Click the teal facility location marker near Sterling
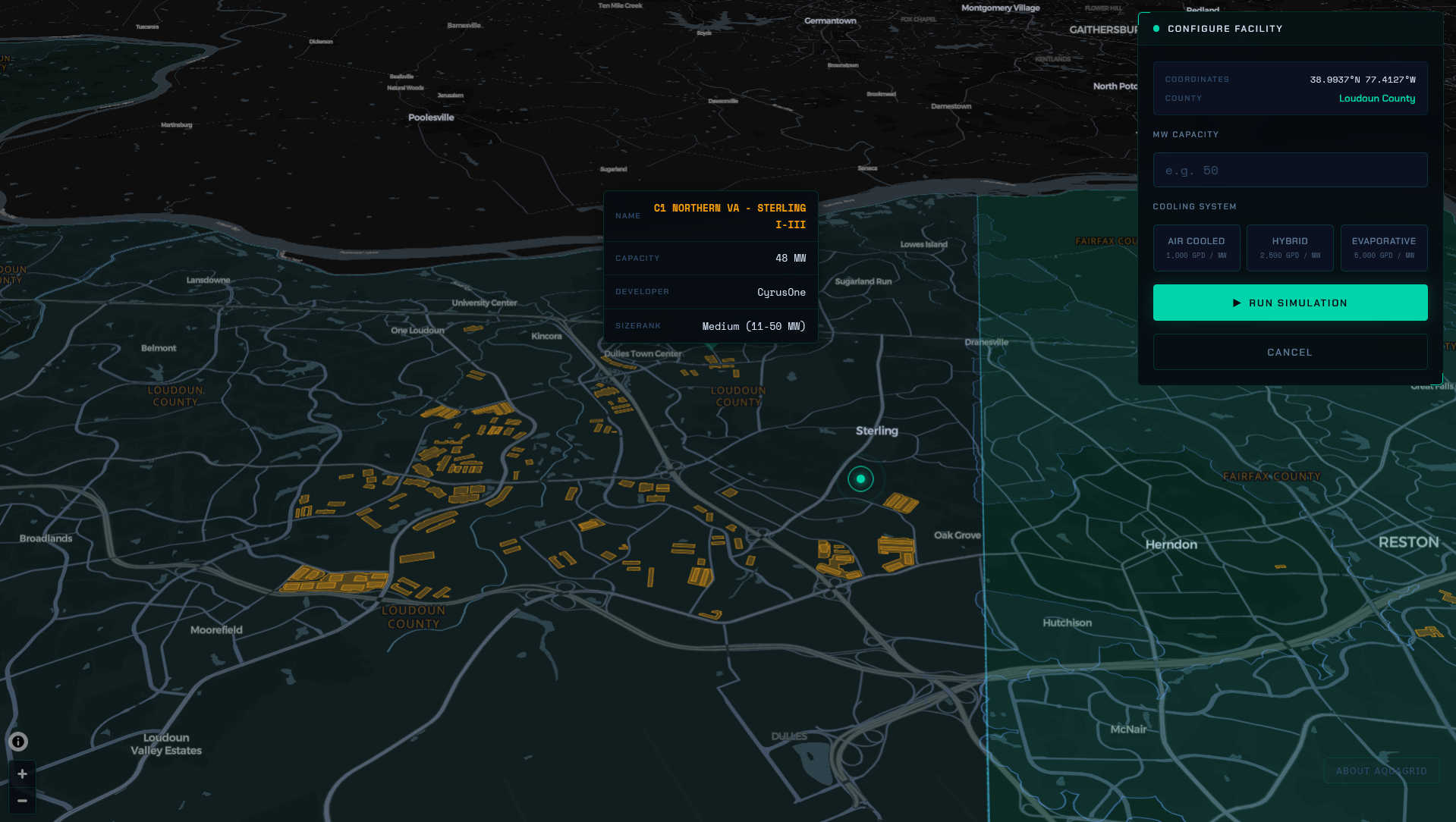 coord(860,479)
